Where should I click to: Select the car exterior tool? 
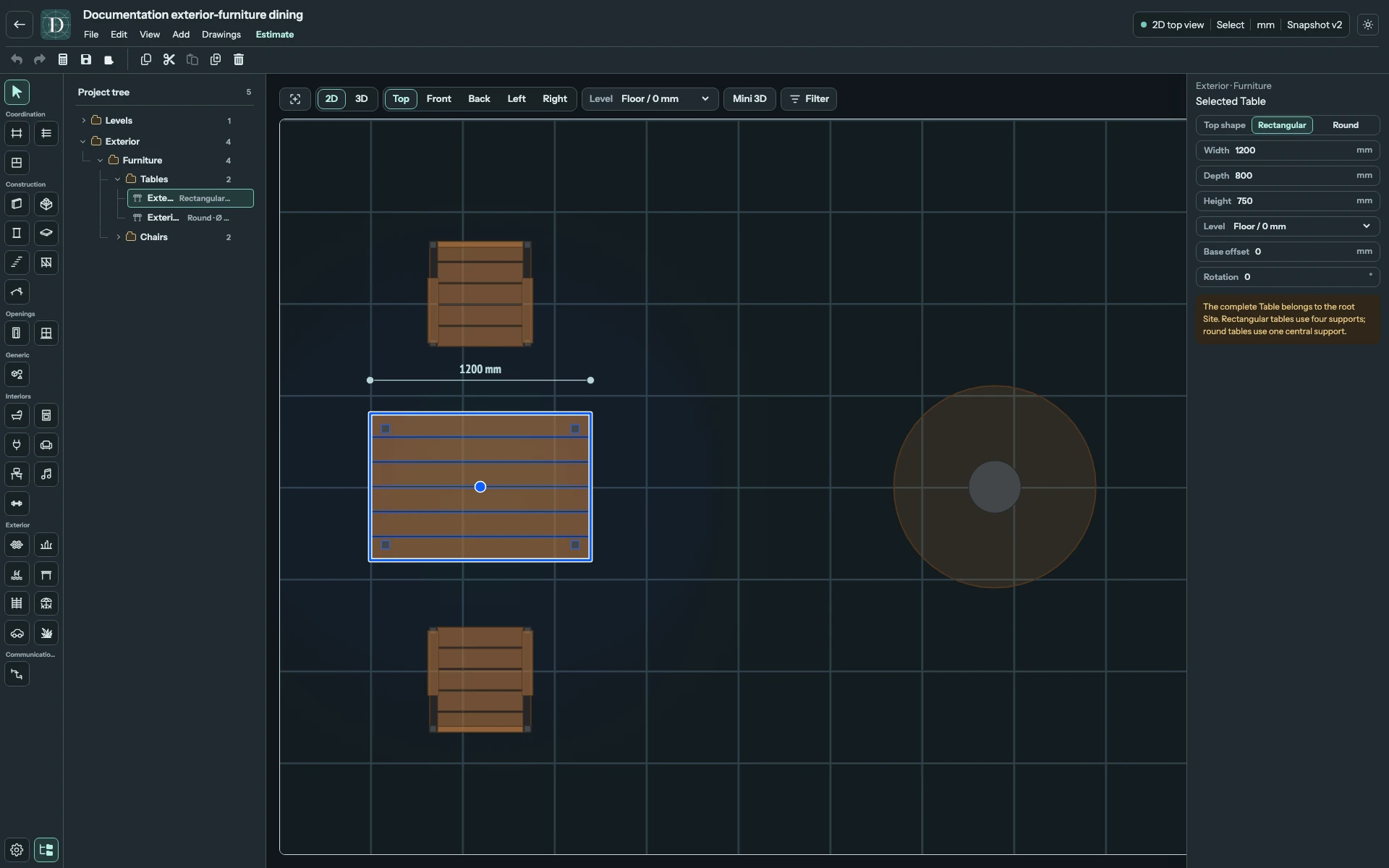(x=17, y=633)
